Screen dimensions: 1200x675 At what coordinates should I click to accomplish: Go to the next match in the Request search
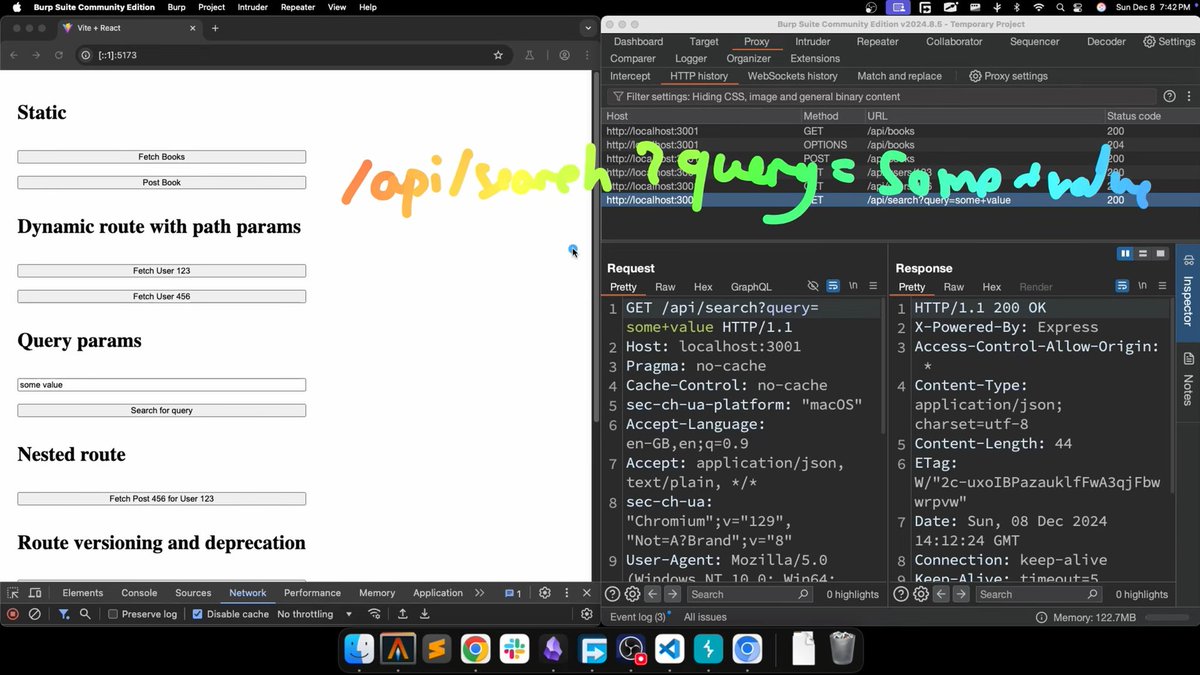[x=671, y=594]
